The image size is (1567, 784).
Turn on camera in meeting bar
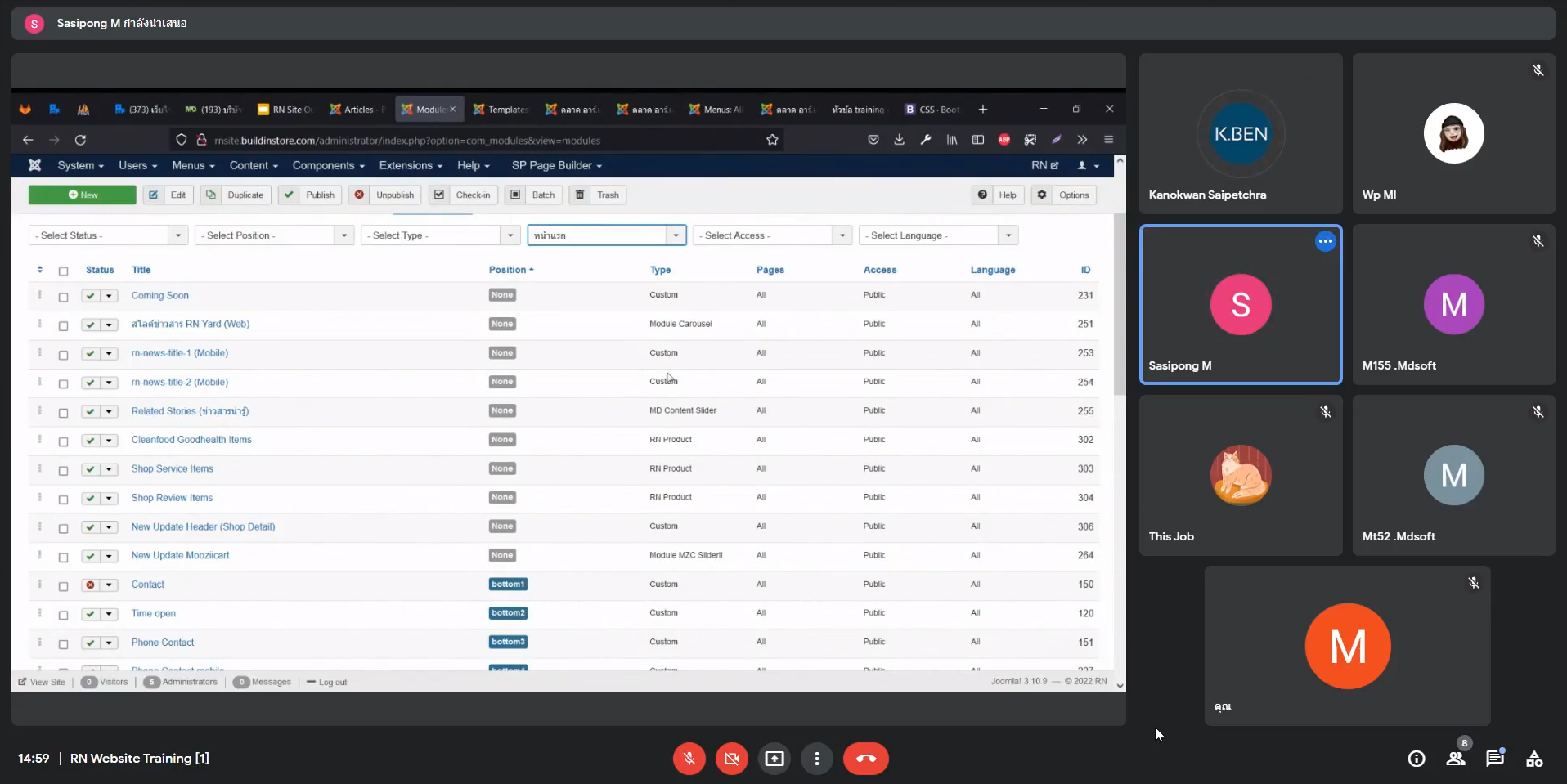731,759
